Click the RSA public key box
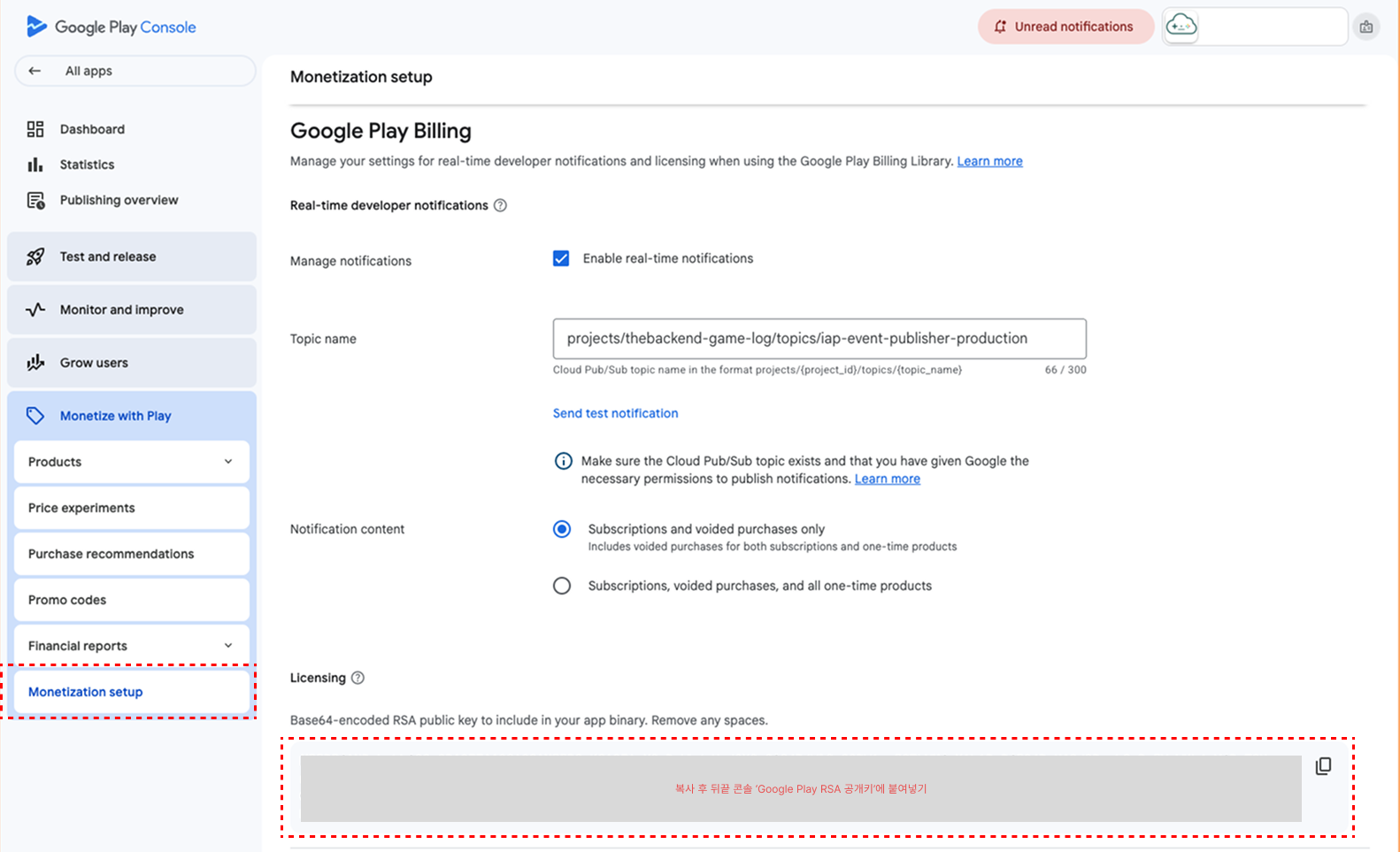 pos(801,788)
